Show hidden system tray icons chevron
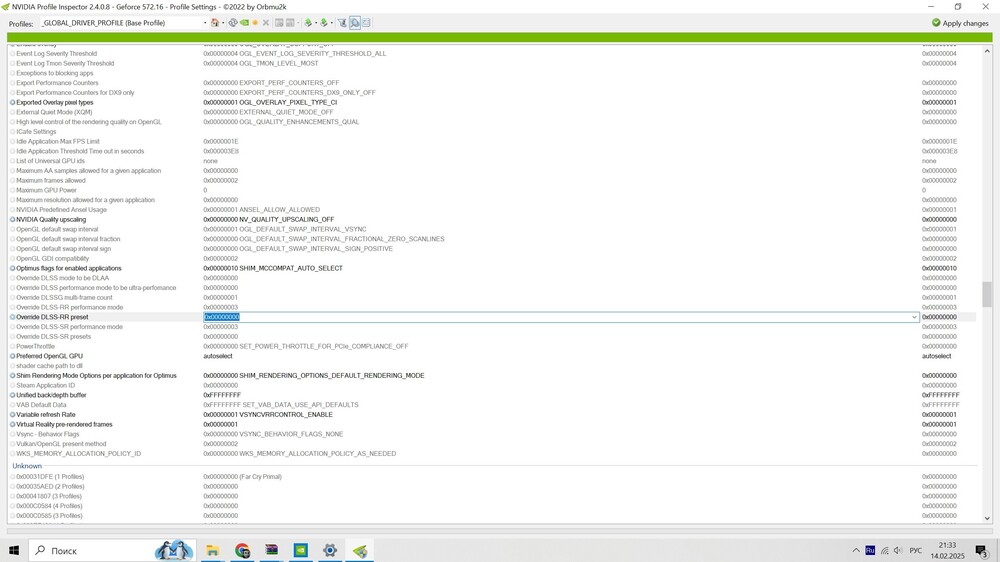Screen dimensions: 1000x562 [x=855, y=550]
